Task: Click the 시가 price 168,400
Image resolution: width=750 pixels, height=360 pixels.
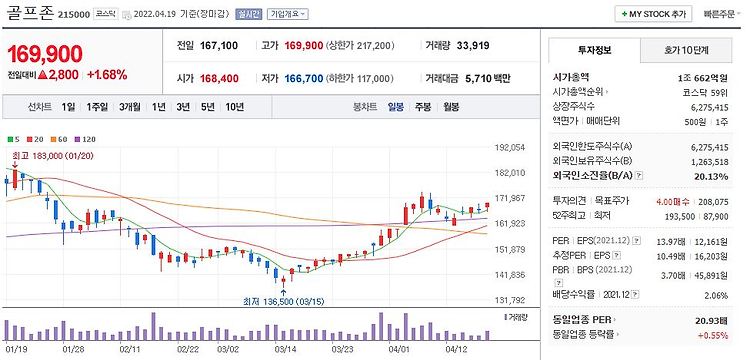Action: pos(219,78)
